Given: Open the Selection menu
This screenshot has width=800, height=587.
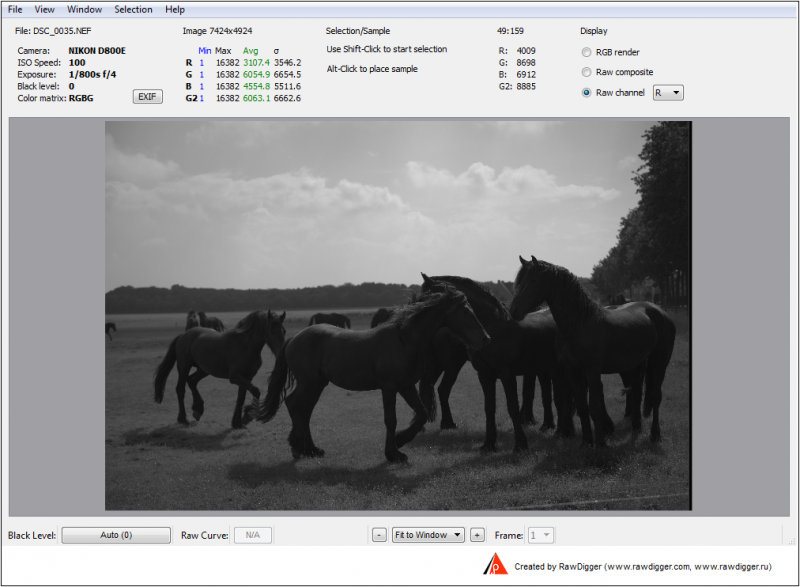Looking at the screenshot, I should (x=133, y=9).
